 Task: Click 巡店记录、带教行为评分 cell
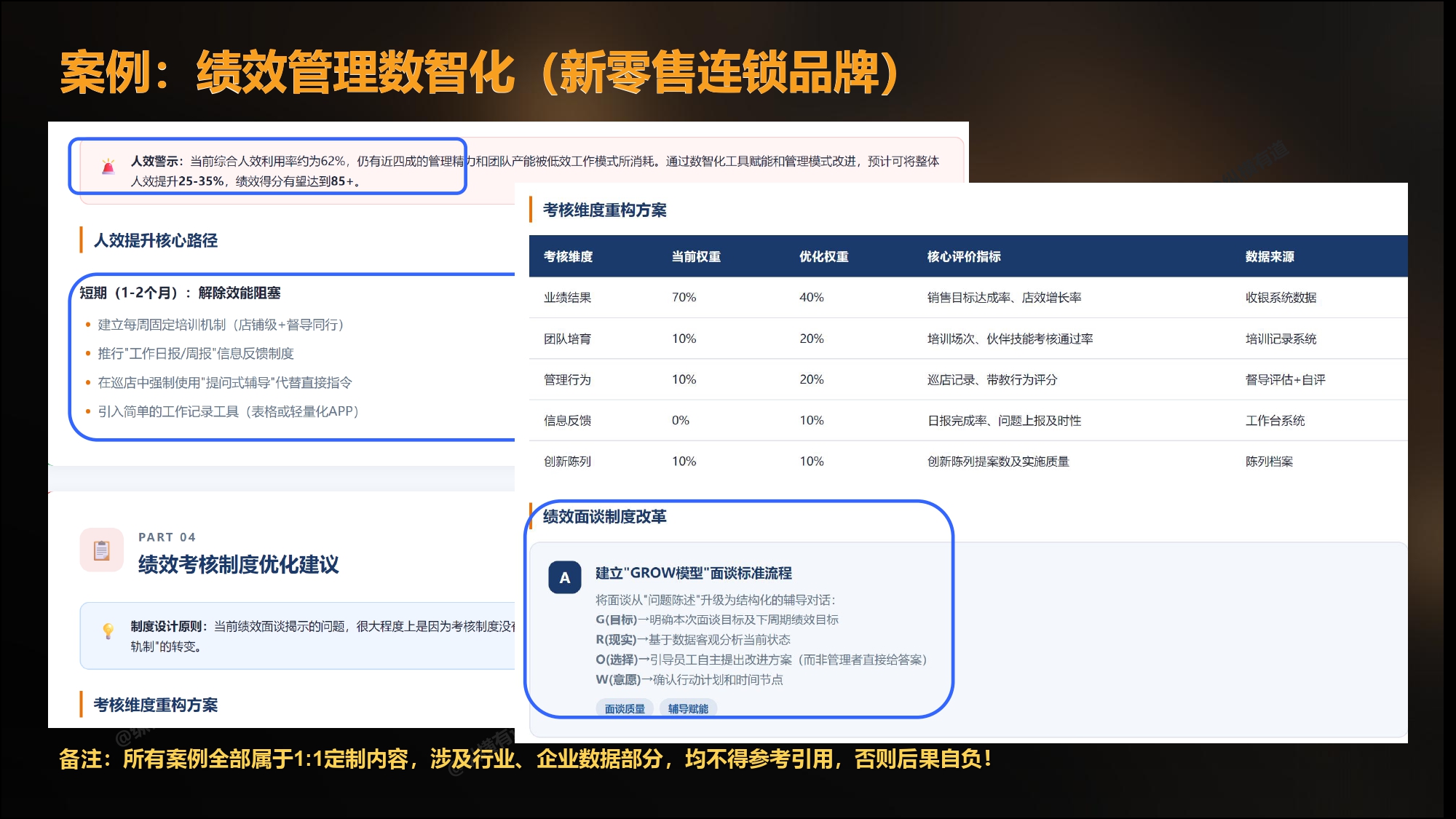[x=992, y=379]
